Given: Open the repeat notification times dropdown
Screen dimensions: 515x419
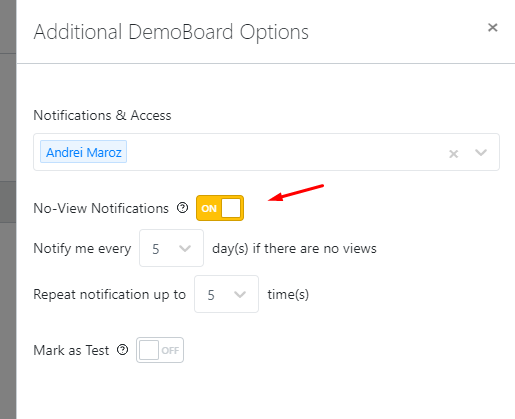Looking at the screenshot, I should (226, 294).
